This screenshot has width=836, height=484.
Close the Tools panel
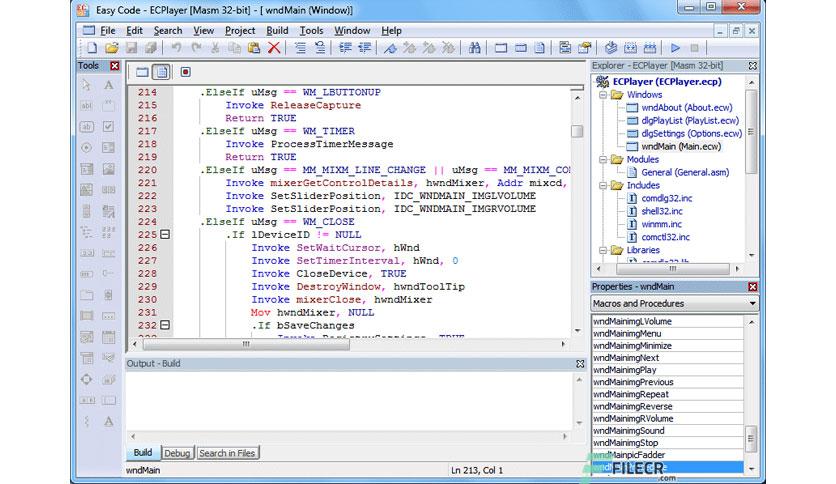tap(115, 66)
